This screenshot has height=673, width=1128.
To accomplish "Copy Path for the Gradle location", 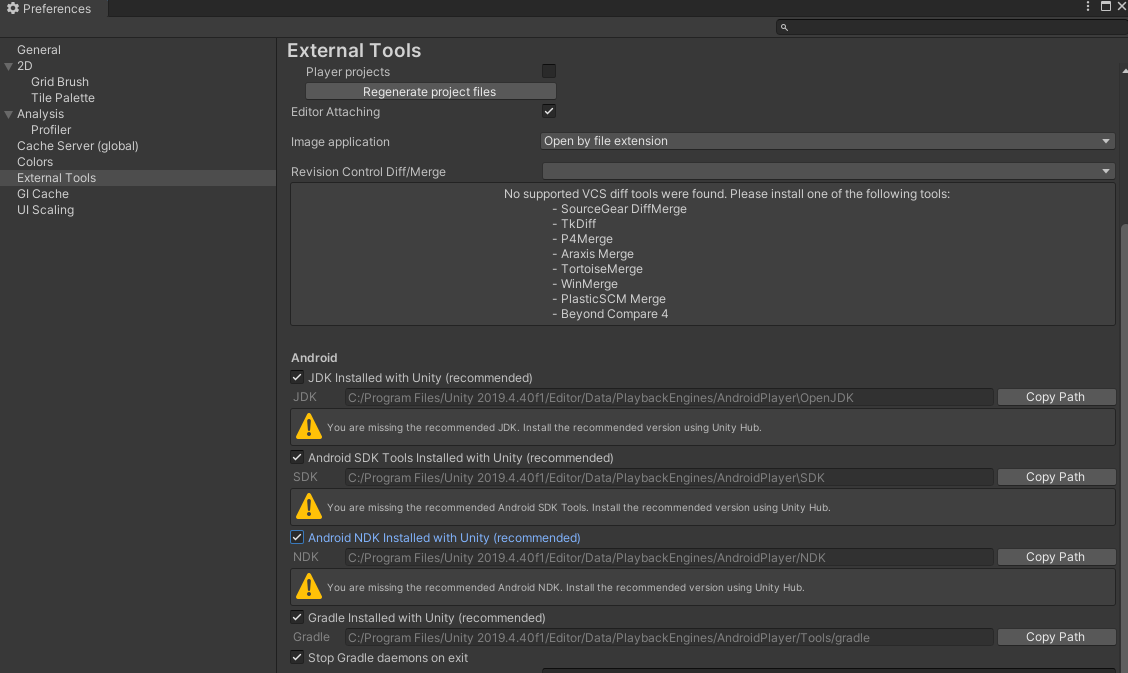I will (1055, 637).
